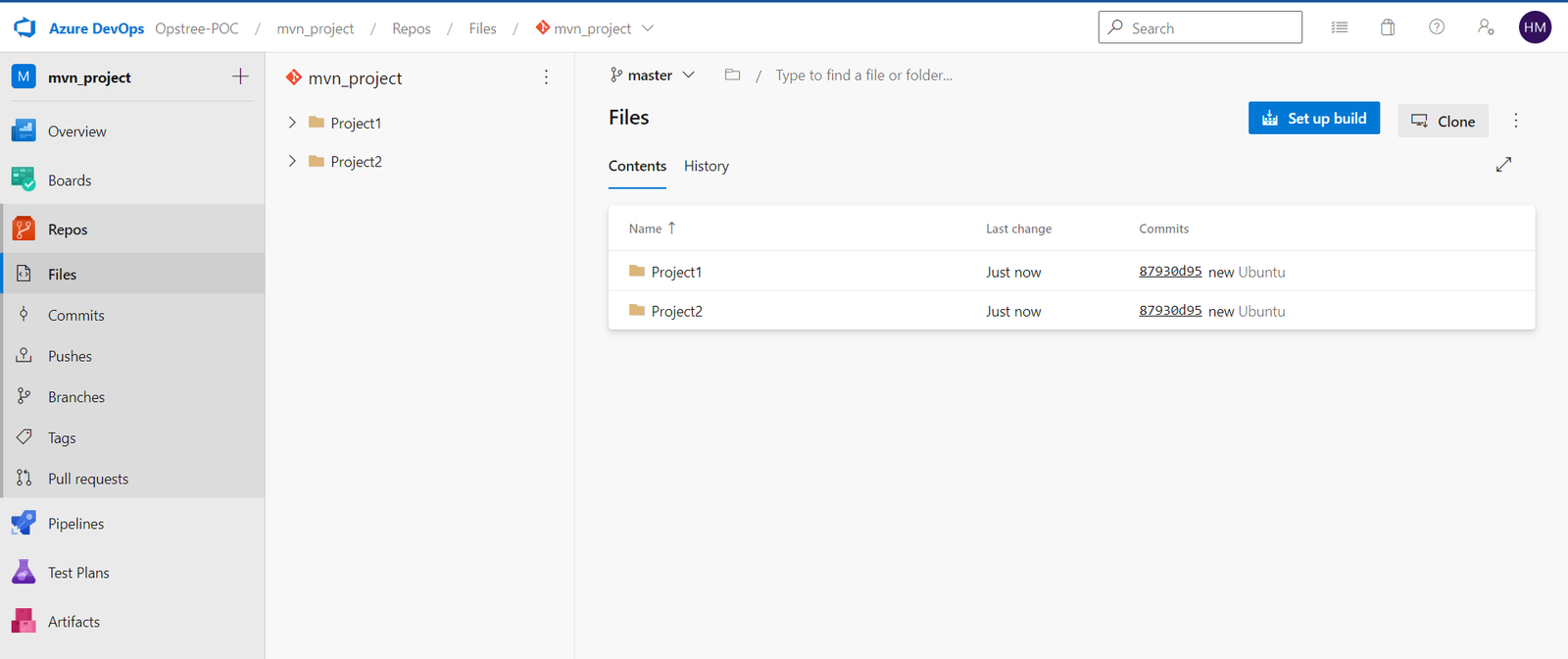This screenshot has height=659, width=1568.
Task: Click the HM user avatar
Action: pos(1535,27)
